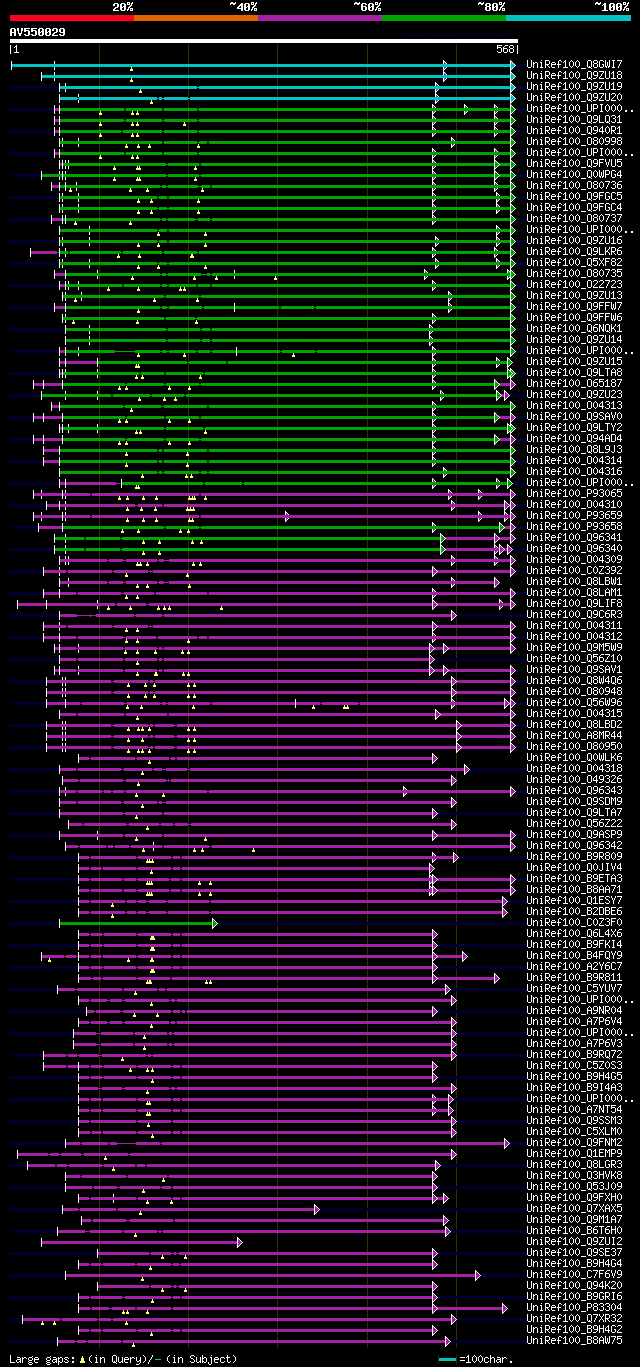Open the UniRef100_P93659 hit
This screenshot has width=640, height=1367.
(x=574, y=515)
